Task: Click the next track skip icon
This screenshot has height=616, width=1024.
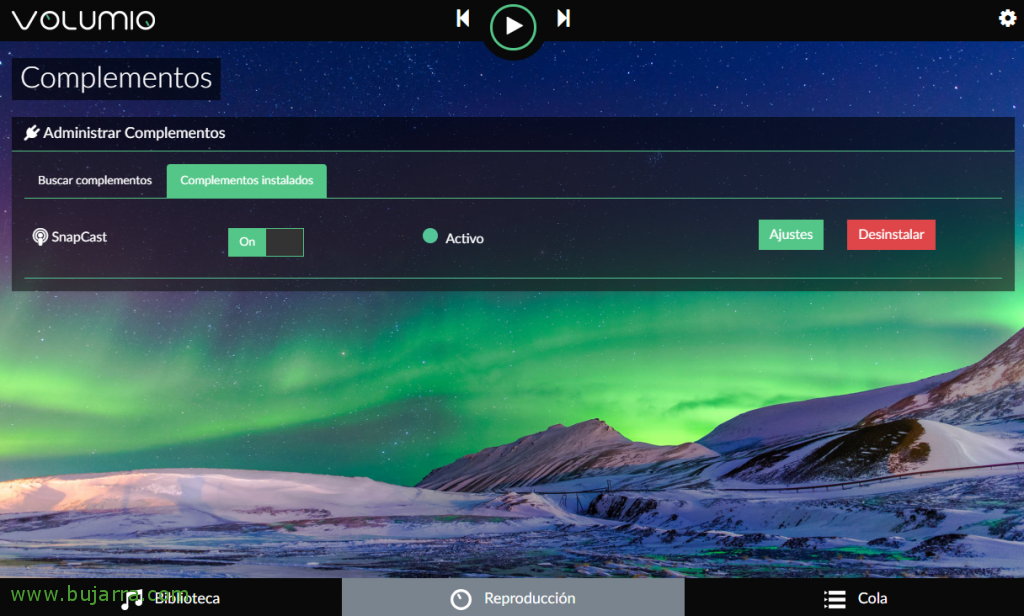Action: coord(564,18)
